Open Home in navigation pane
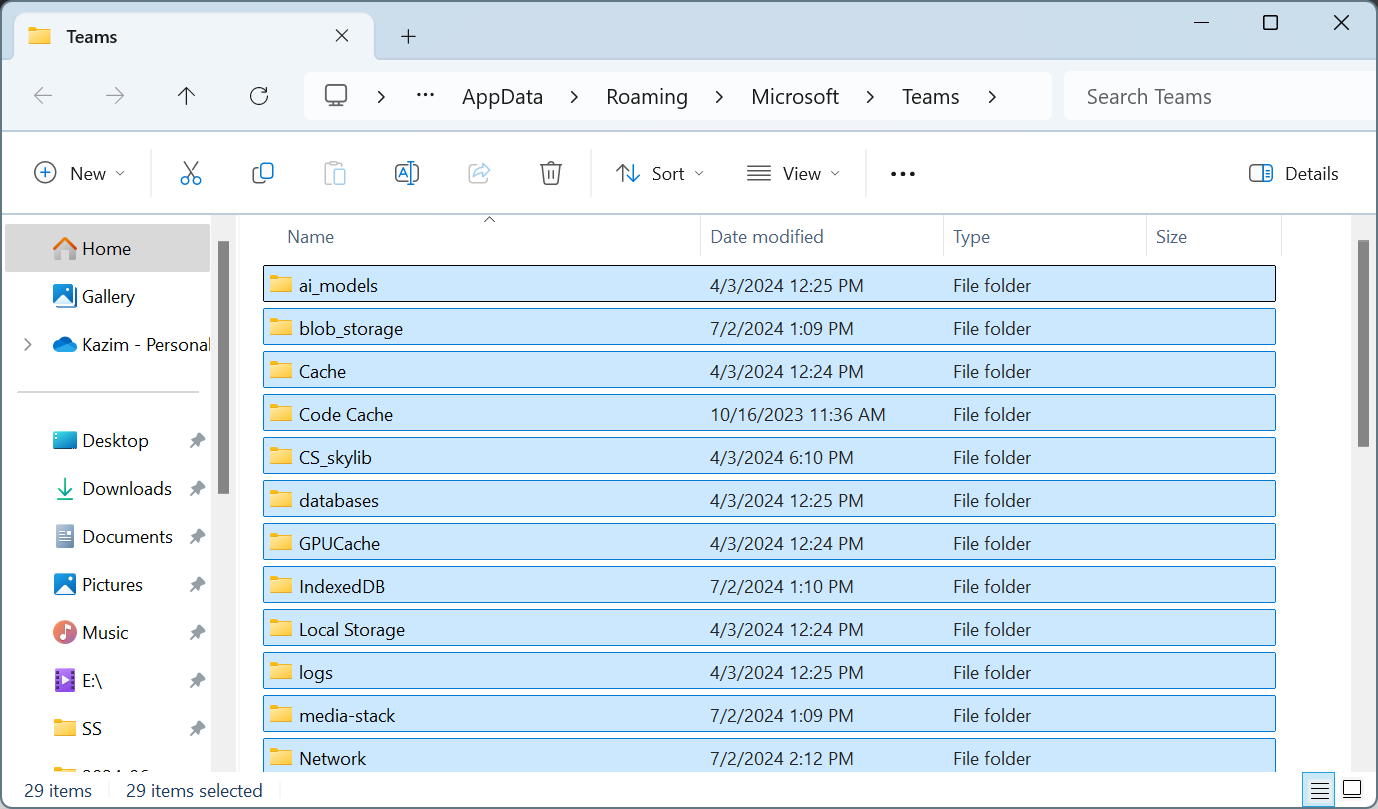Viewport: 1378px width, 809px height. [108, 248]
